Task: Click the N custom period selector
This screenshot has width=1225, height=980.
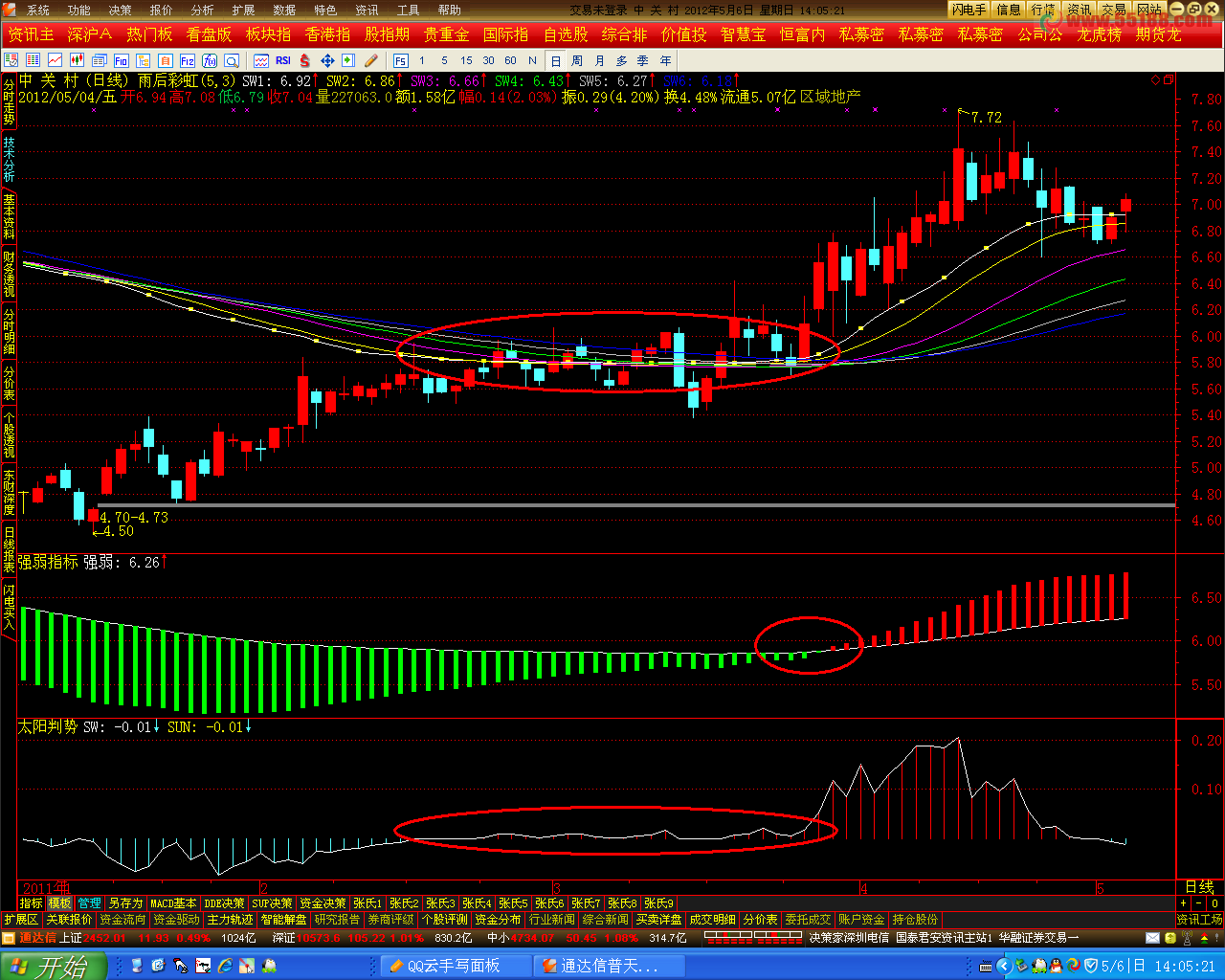Action: point(532,60)
